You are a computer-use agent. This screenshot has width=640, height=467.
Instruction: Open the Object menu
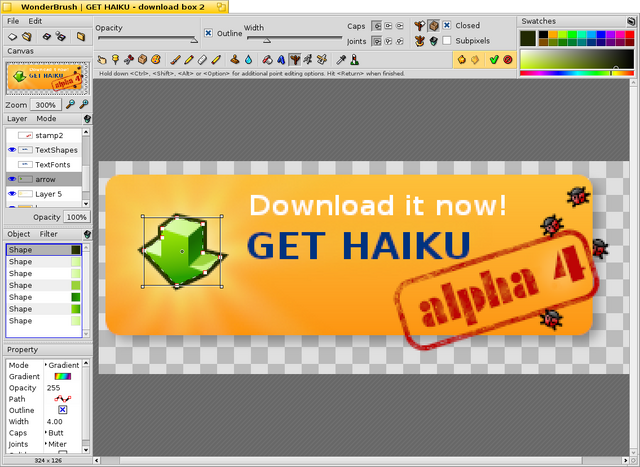click(19, 234)
